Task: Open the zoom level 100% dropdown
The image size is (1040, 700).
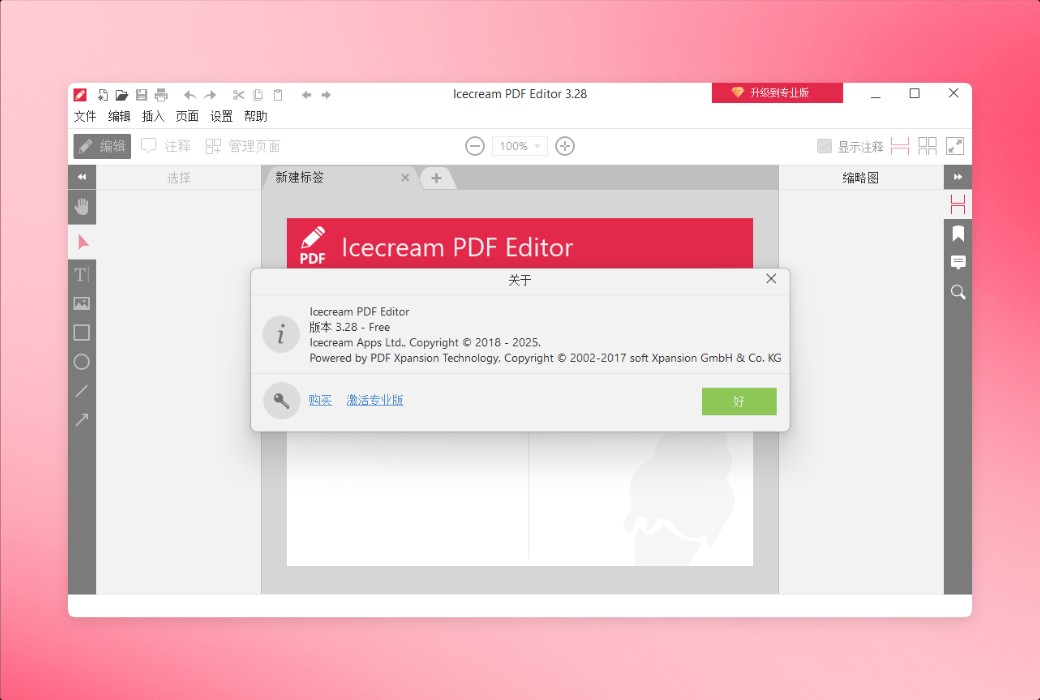Action: [x=519, y=146]
